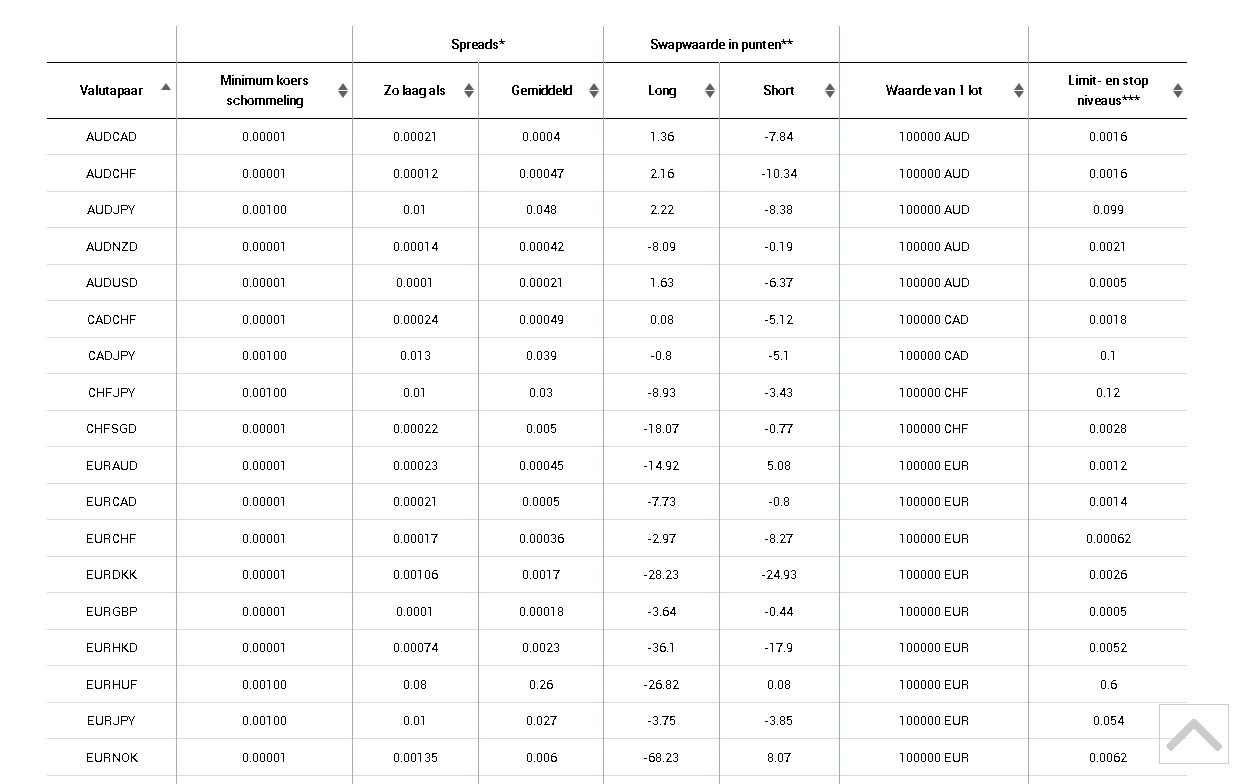Click the Spreads* group header
Viewport: 1245px width, 784px height.
(478, 45)
